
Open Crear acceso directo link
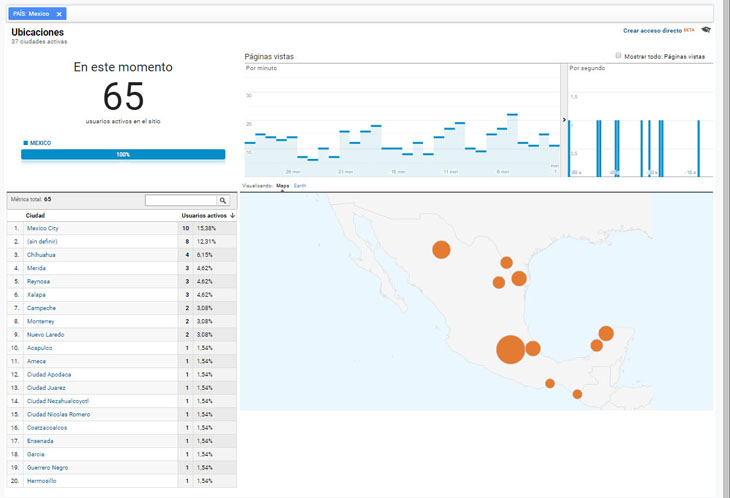pyautogui.click(x=652, y=31)
